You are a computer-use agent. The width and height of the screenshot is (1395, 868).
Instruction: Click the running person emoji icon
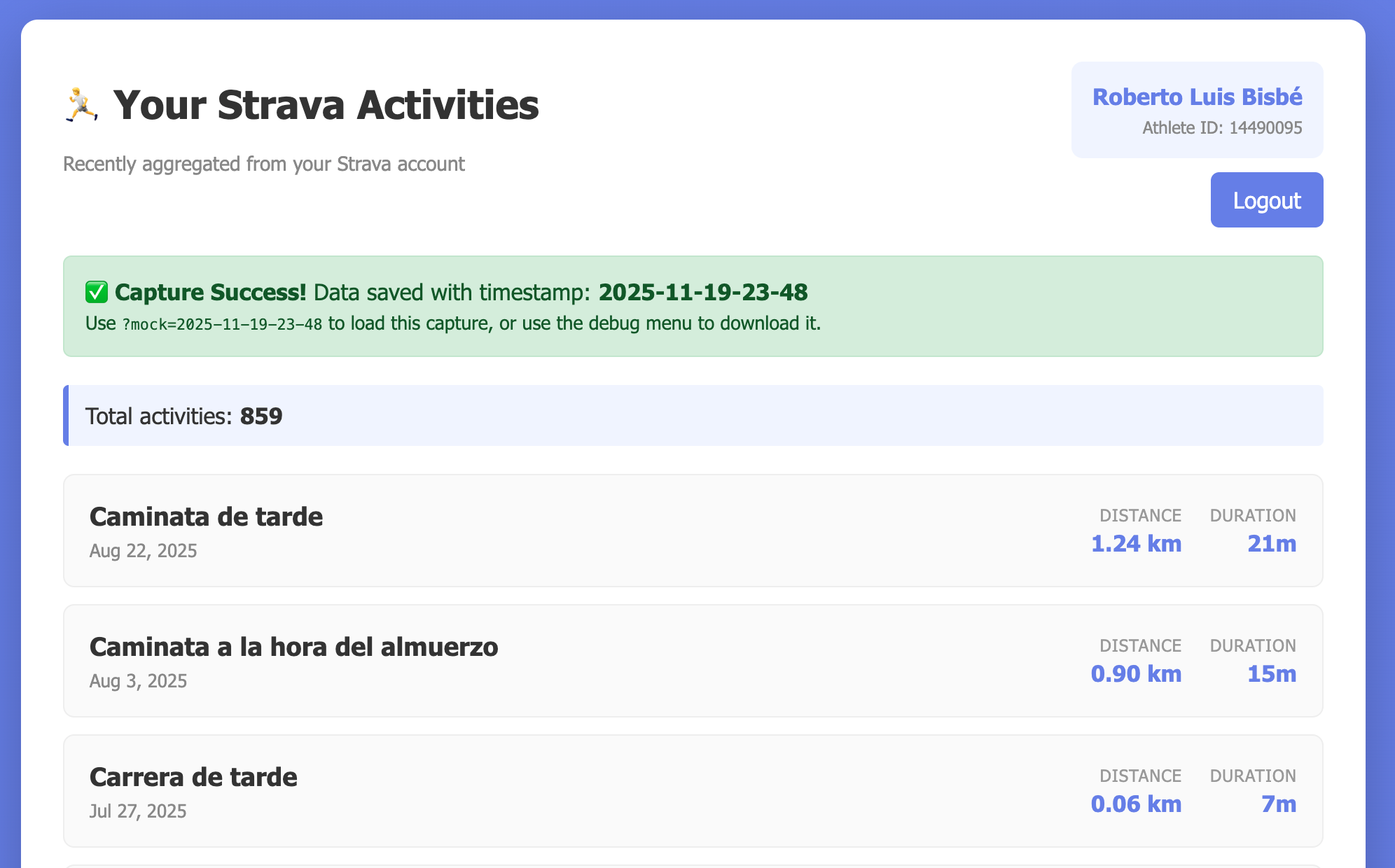(x=81, y=106)
